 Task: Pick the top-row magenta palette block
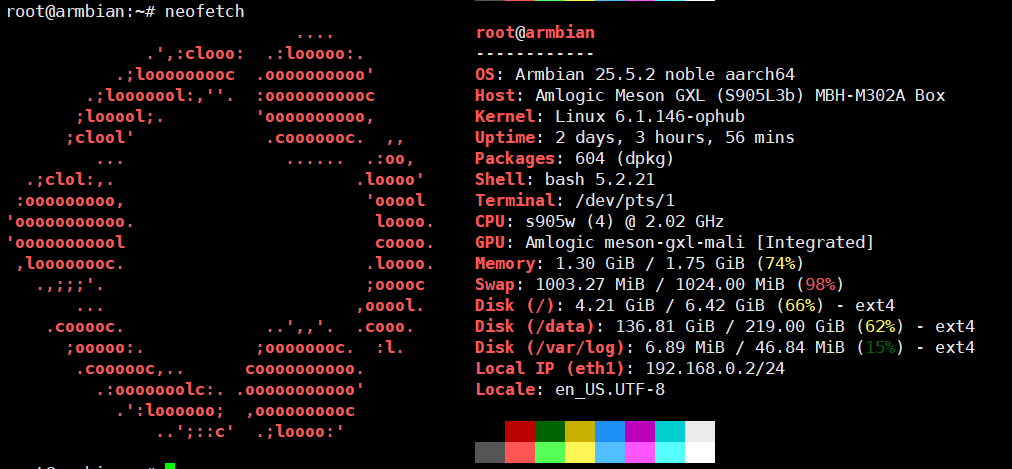coord(640,431)
